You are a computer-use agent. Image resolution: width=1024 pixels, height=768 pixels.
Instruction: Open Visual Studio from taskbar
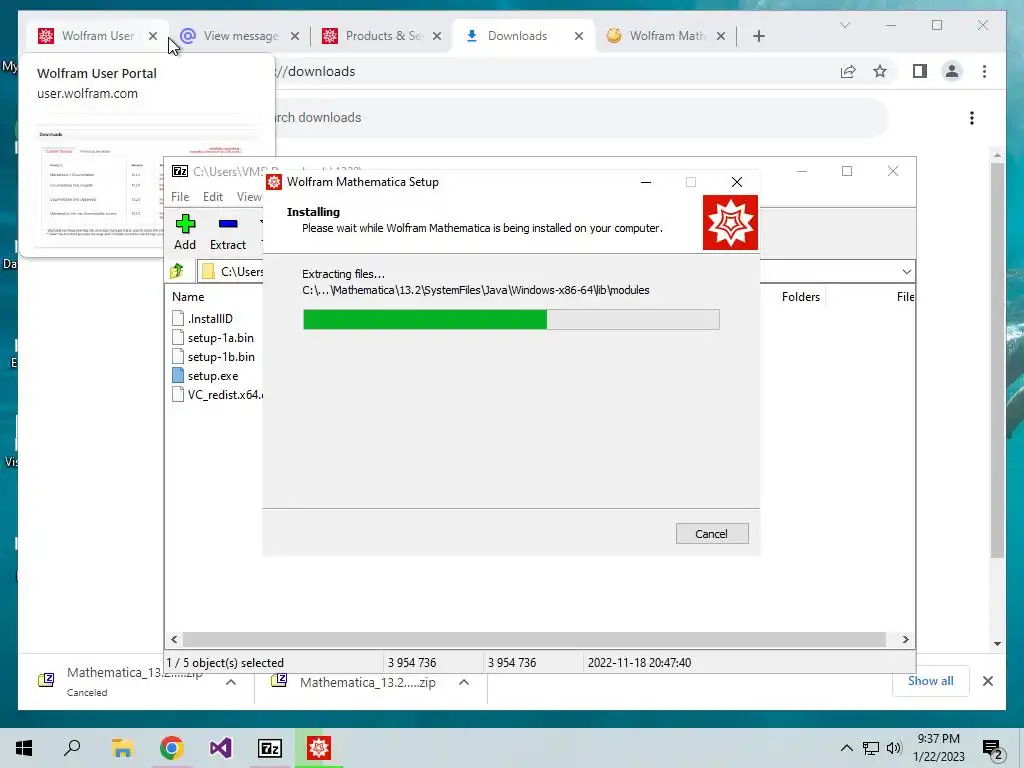click(221, 748)
